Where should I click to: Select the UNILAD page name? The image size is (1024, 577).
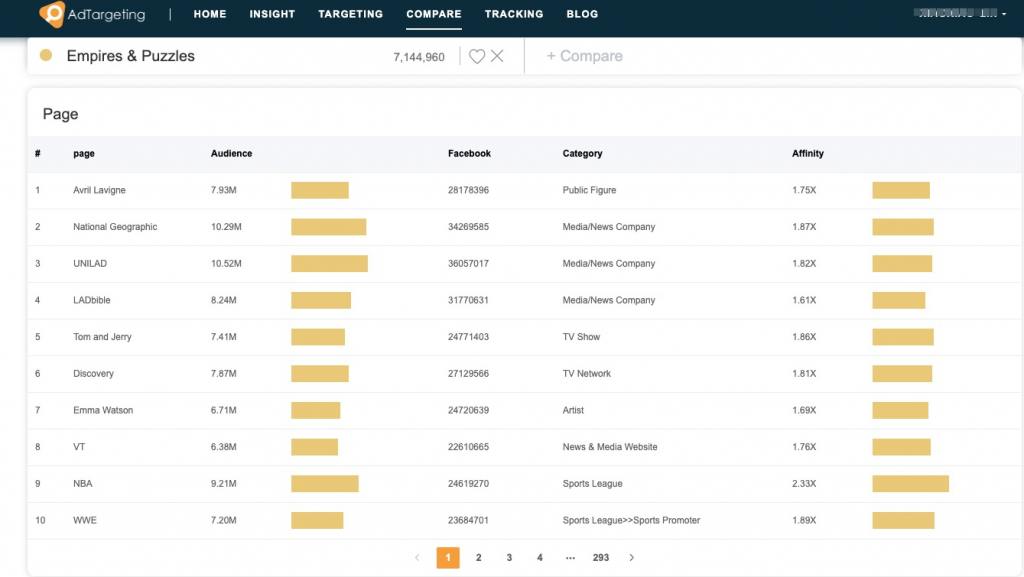(90, 263)
